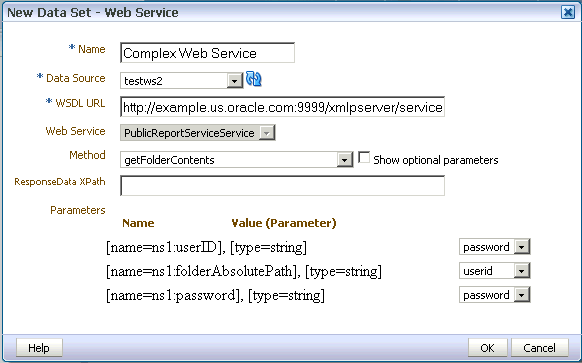582x363 pixels.
Task: Open the ns1:password parameter value dropdown
Action: pyautogui.click(x=495, y=295)
